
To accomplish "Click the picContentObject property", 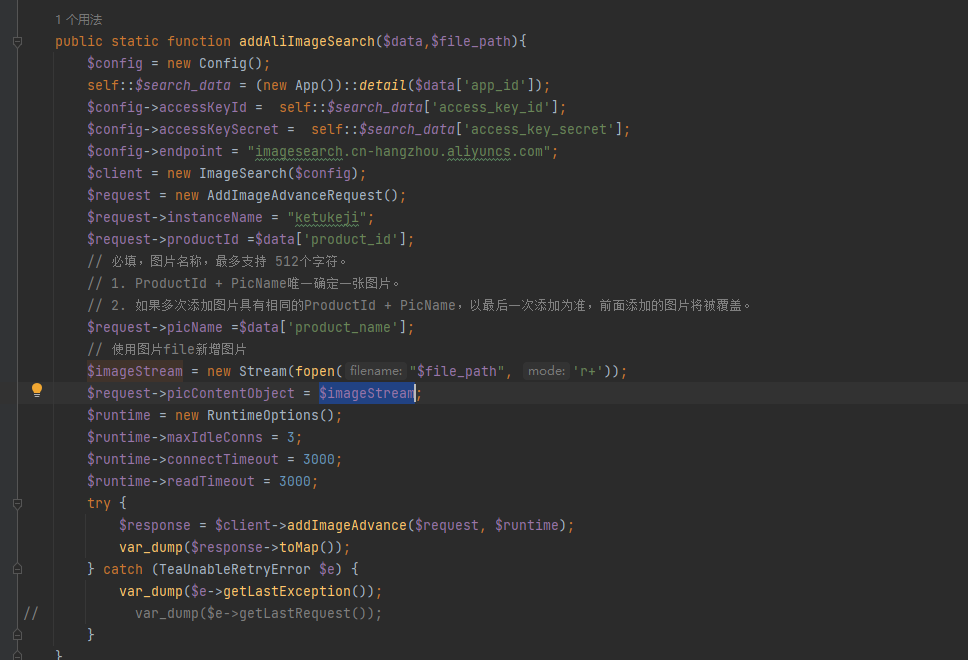I will pyautogui.click(x=231, y=393).
